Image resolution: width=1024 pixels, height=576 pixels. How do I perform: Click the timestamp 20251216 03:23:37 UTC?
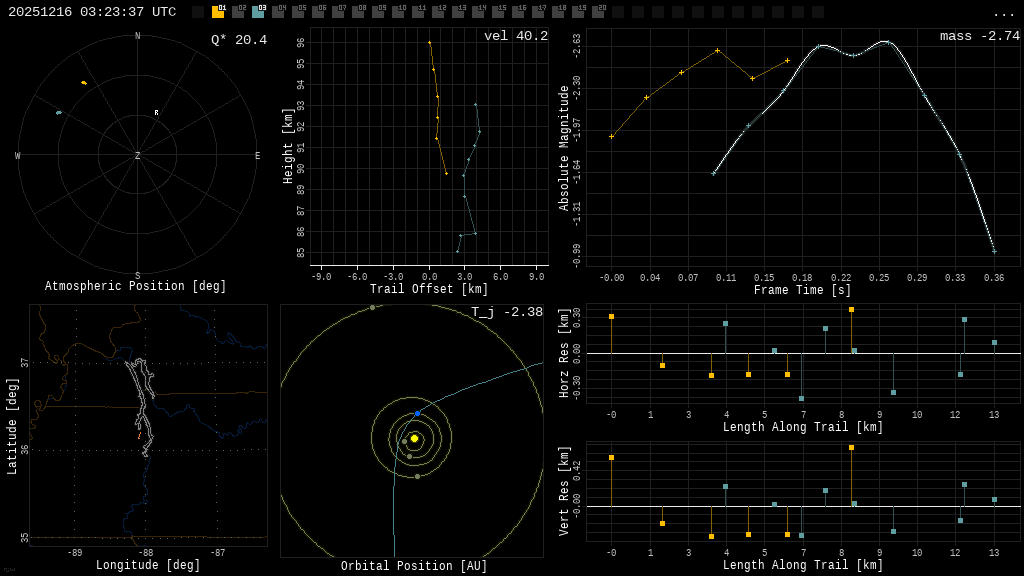92,12
